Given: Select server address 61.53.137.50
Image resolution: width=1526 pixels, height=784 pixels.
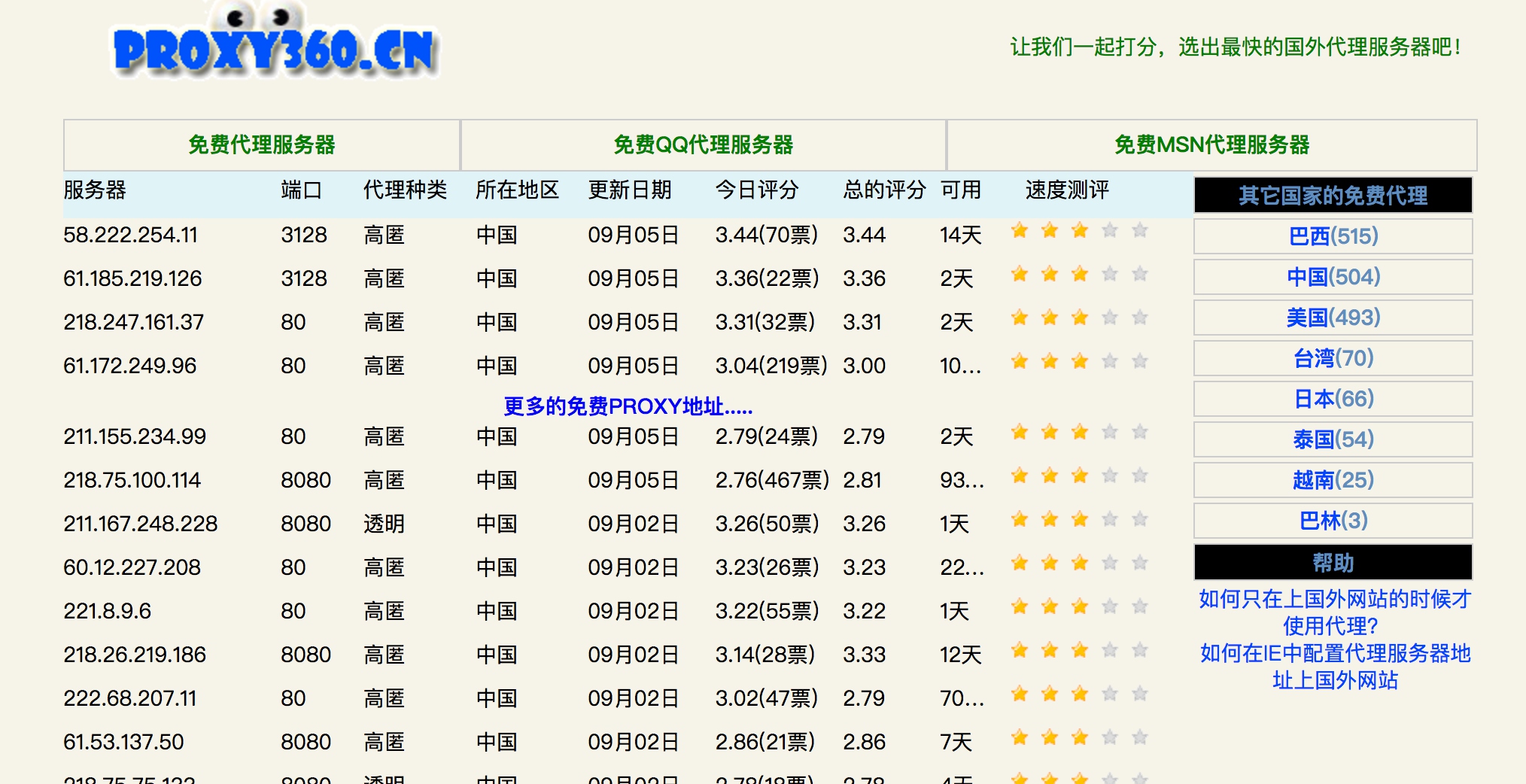Looking at the screenshot, I should 123,742.
